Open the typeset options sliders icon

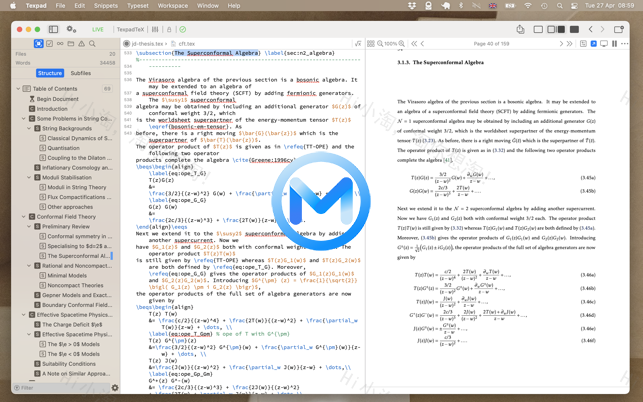[x=155, y=30]
